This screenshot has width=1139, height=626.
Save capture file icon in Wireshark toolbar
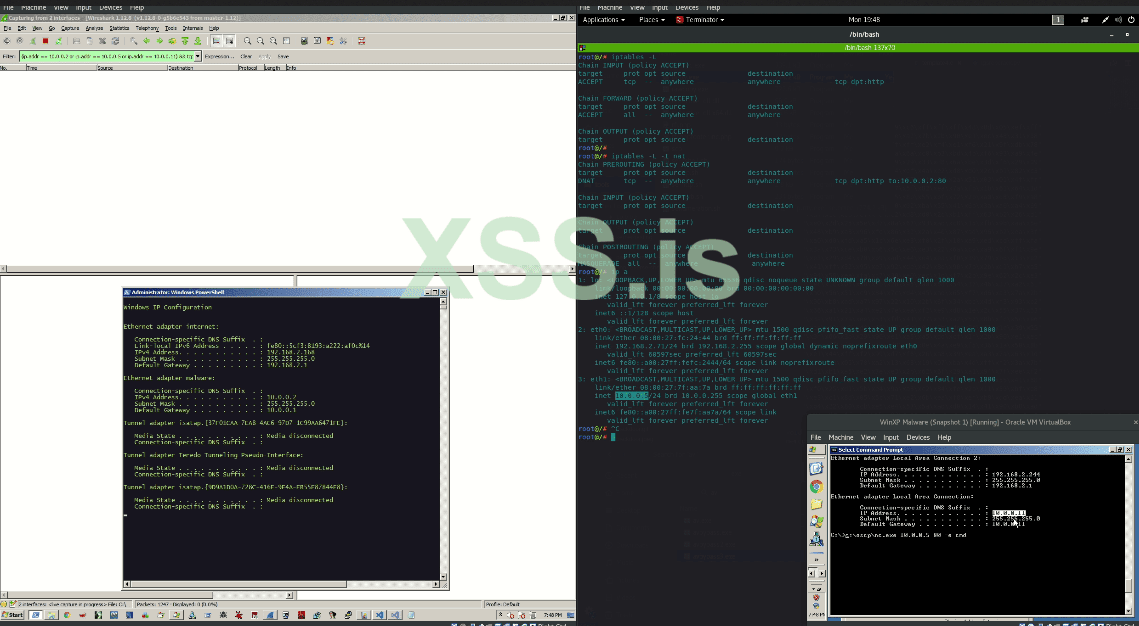point(89,41)
